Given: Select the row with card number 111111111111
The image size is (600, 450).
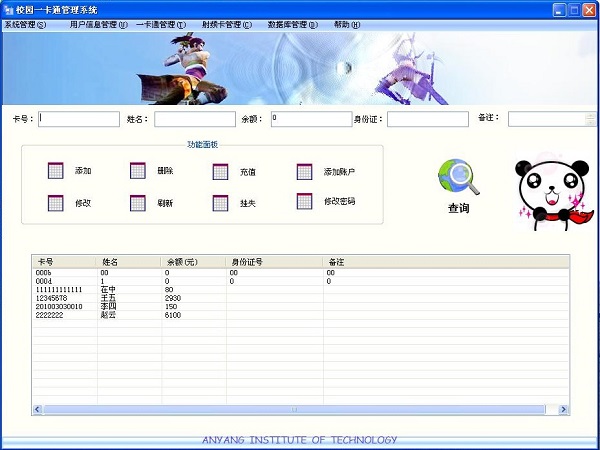Looking at the screenshot, I should click(x=301, y=290).
